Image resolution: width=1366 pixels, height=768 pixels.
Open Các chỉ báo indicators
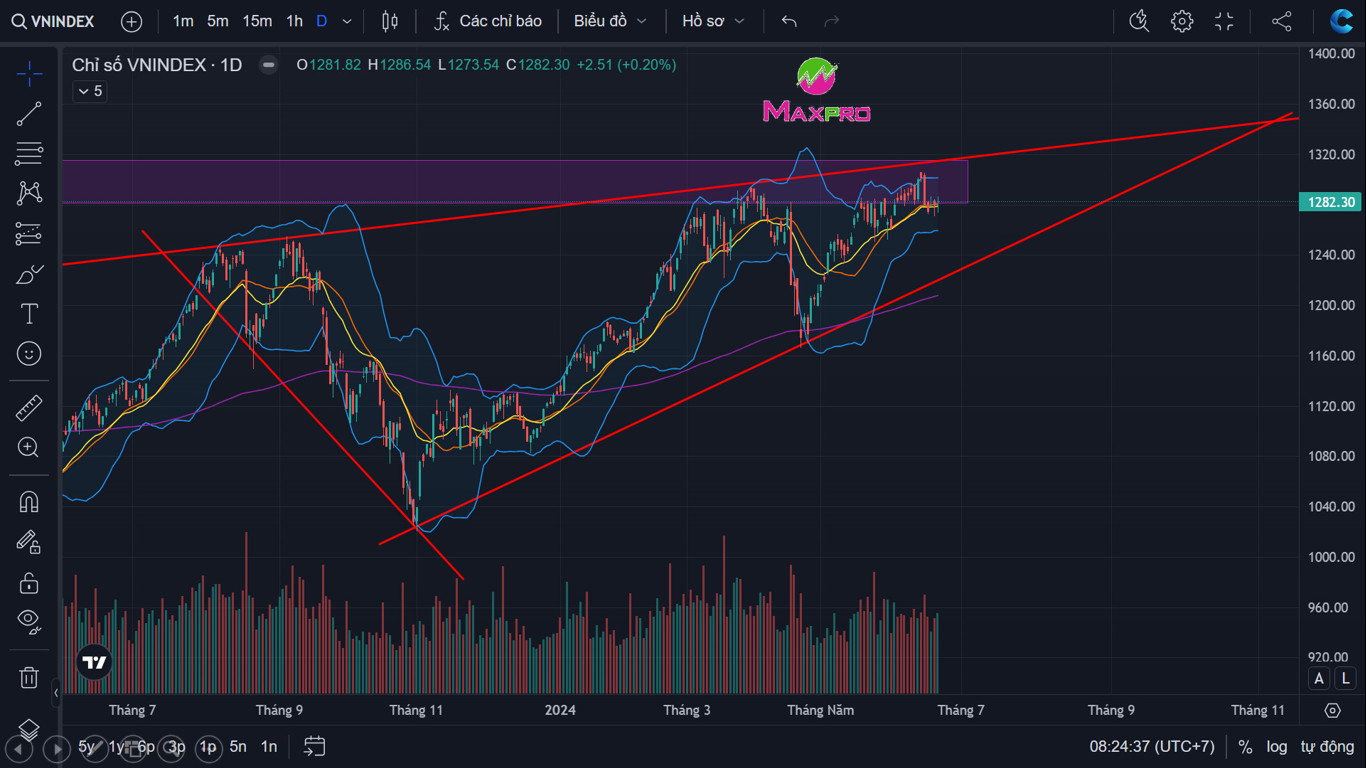click(x=489, y=21)
